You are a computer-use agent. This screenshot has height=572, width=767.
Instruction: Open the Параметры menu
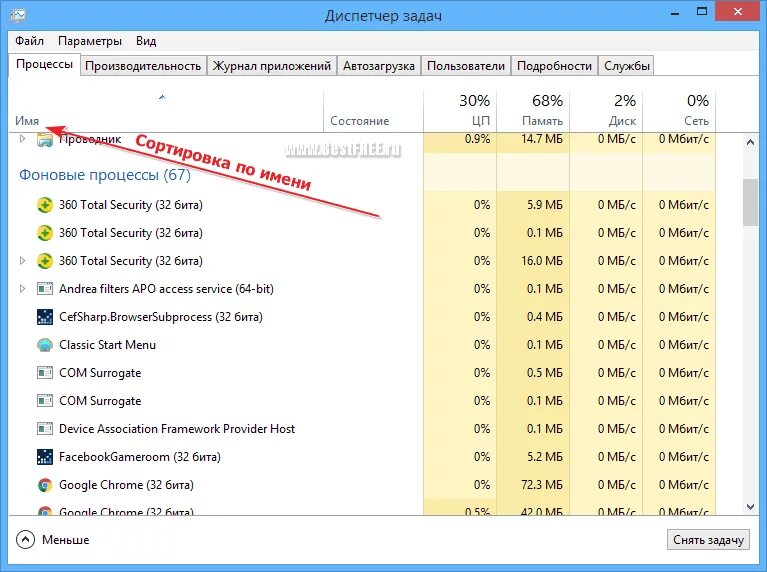pos(90,41)
